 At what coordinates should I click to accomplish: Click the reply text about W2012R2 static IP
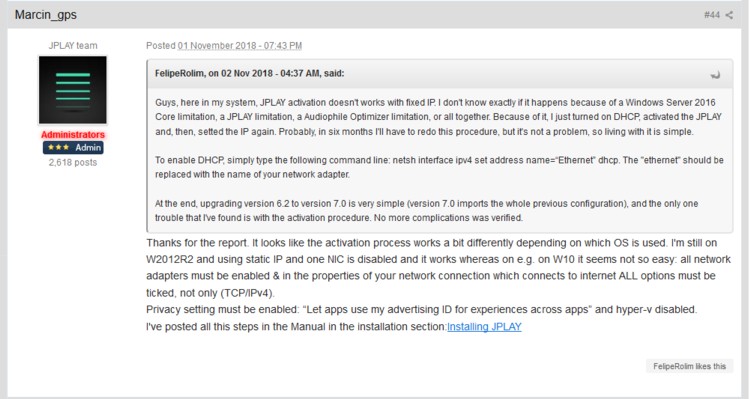438,267
